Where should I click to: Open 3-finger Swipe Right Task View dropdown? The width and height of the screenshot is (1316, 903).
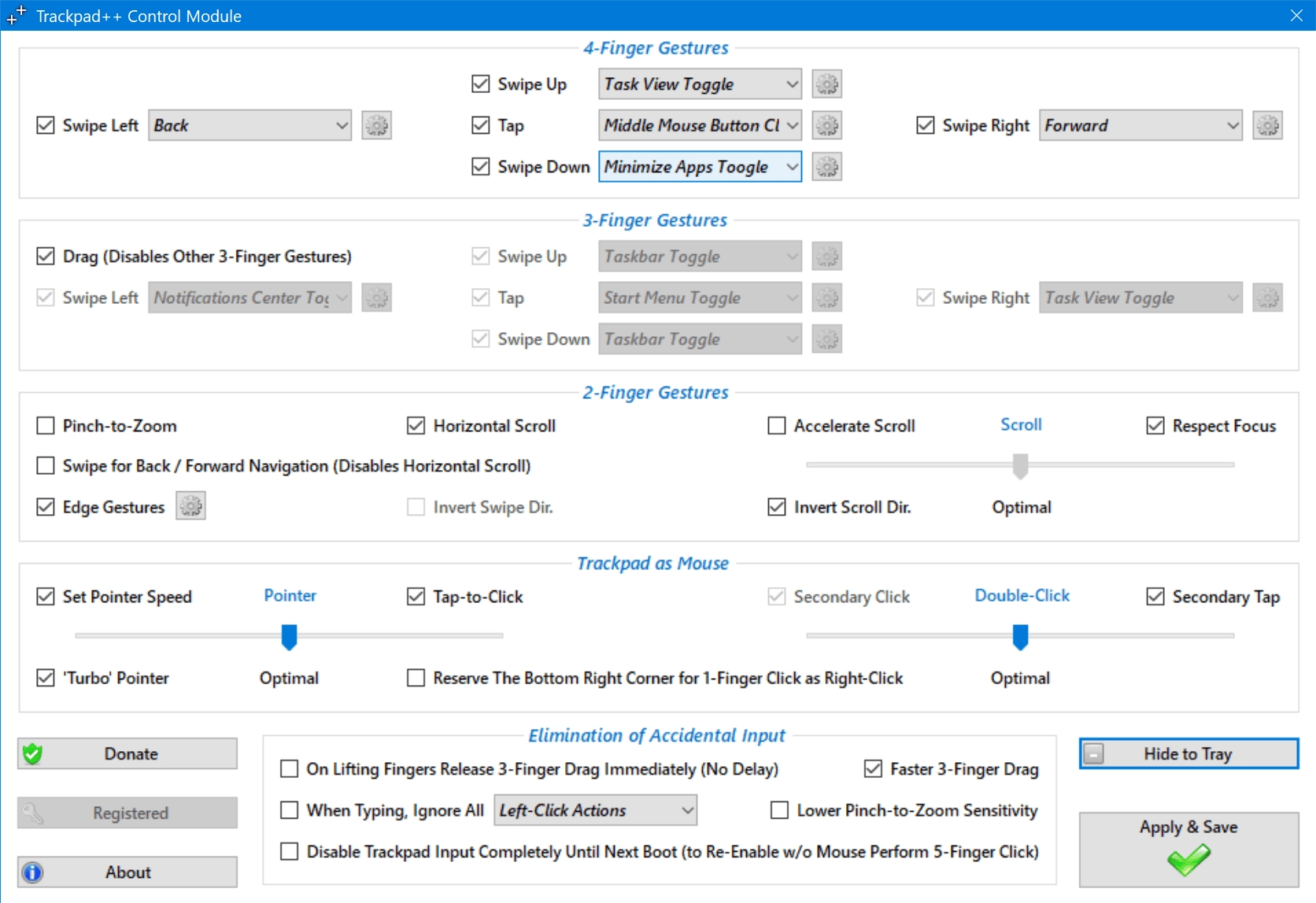click(1140, 298)
